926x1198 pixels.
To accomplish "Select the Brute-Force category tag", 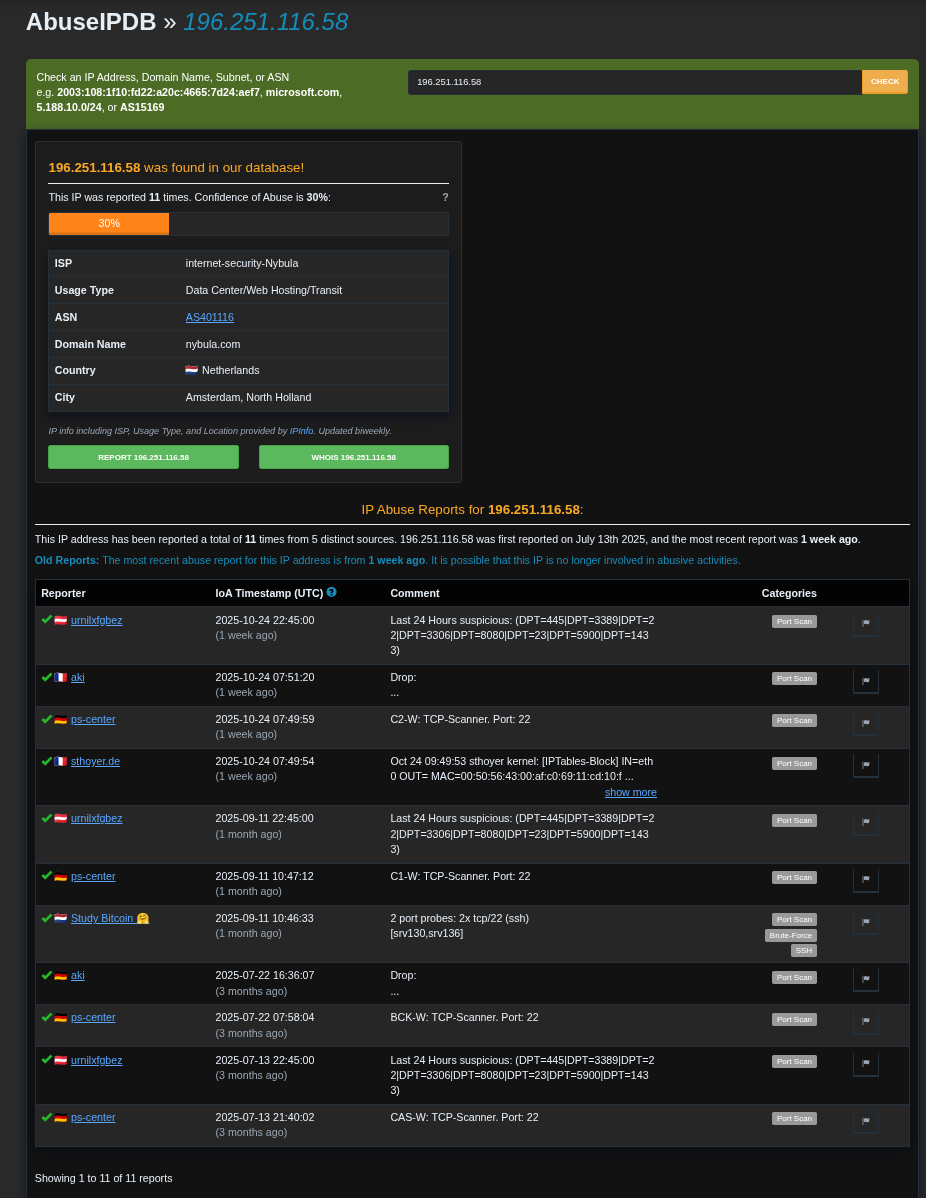I will [790, 936].
